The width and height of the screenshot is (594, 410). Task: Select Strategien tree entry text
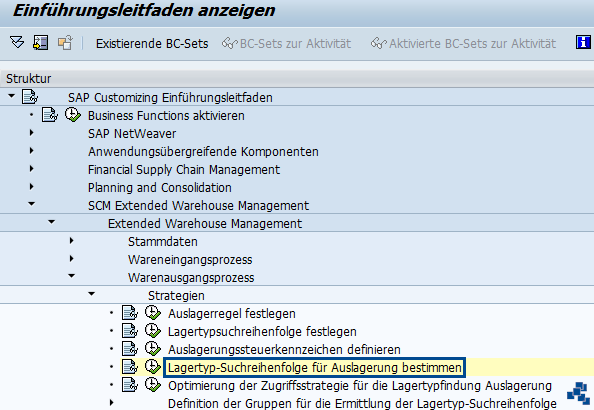pos(176,296)
